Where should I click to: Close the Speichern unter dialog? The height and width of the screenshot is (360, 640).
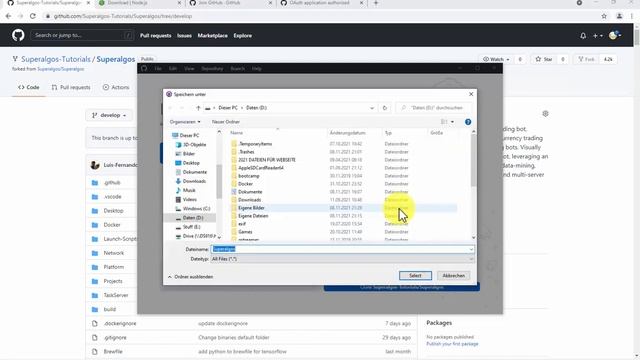pos(471,94)
